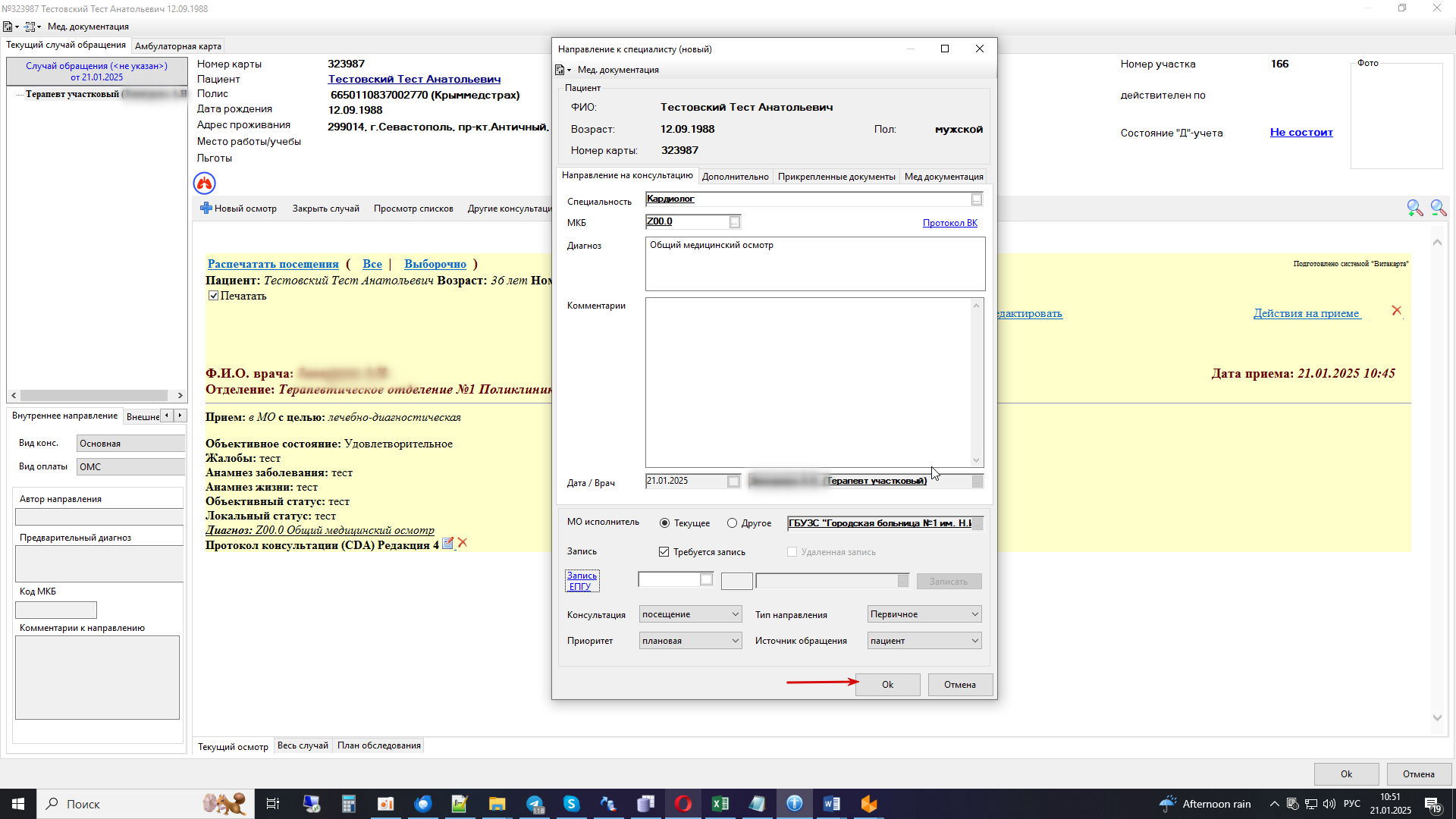Viewport: 1456px width, 819px height.
Task: Click the Диагноз text field
Action: point(815,264)
